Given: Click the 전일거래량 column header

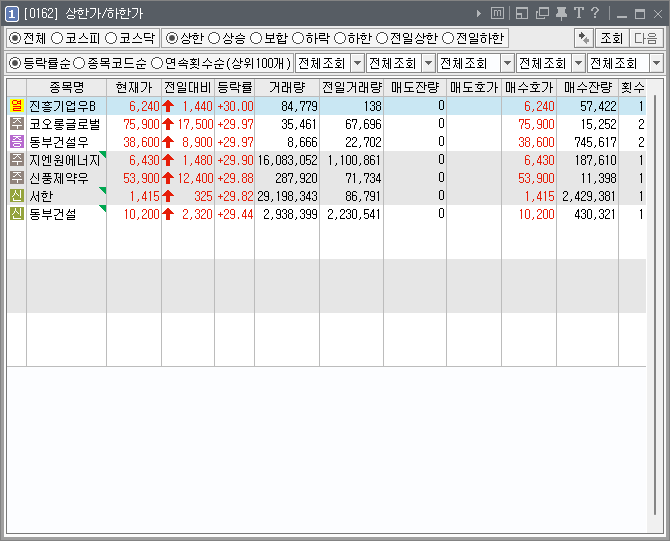Looking at the screenshot, I should (351, 88).
